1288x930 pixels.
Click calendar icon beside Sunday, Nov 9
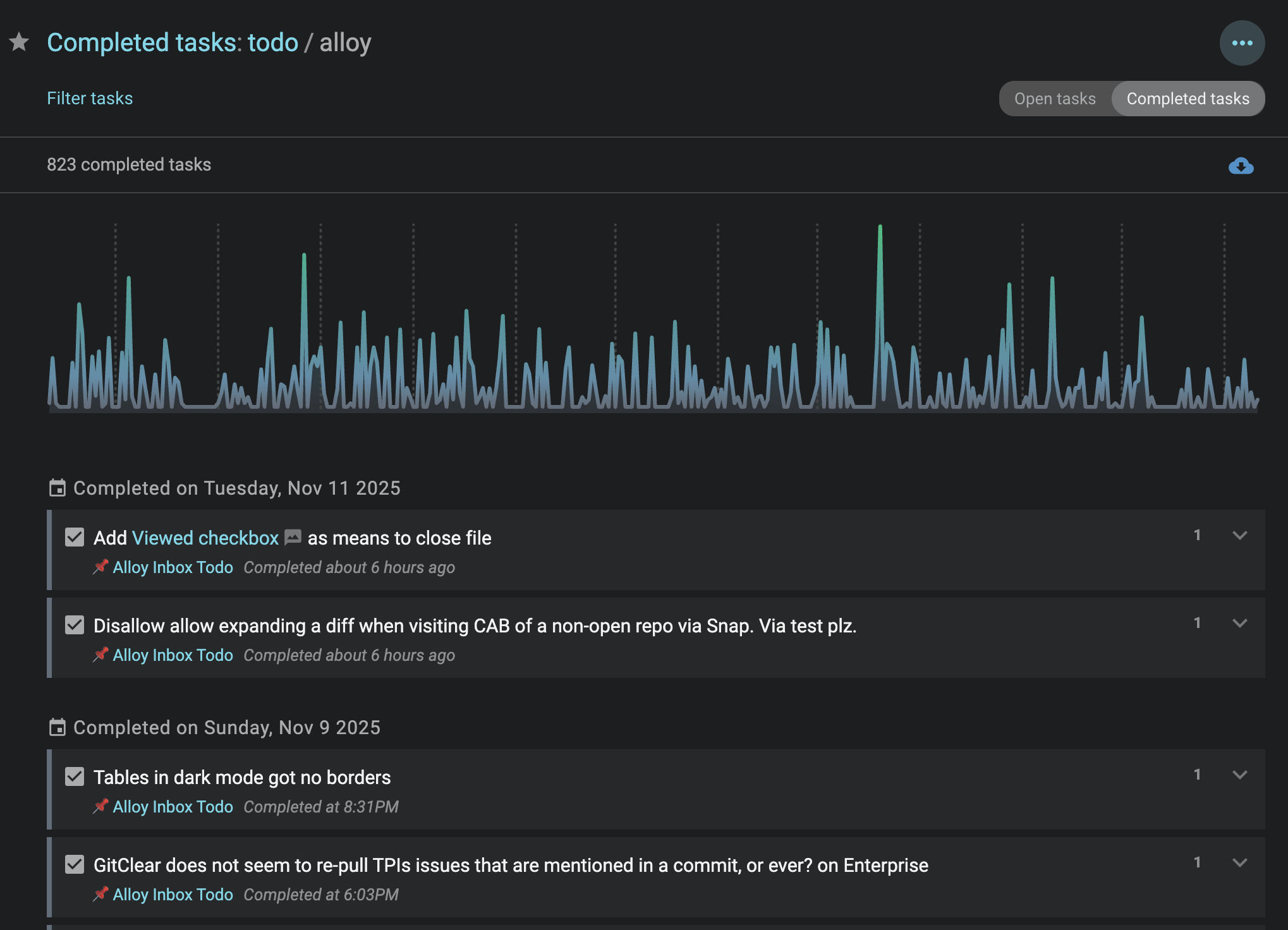click(58, 728)
